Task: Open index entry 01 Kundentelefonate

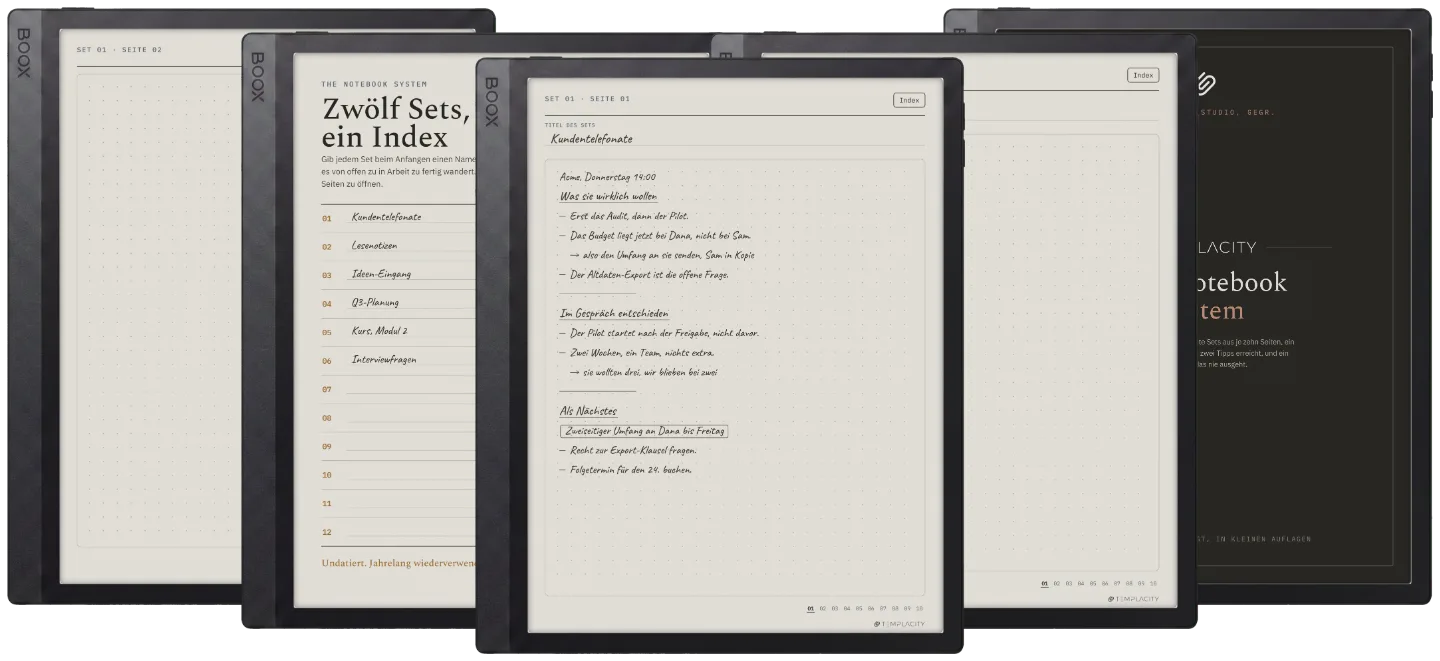Action: coord(398,217)
